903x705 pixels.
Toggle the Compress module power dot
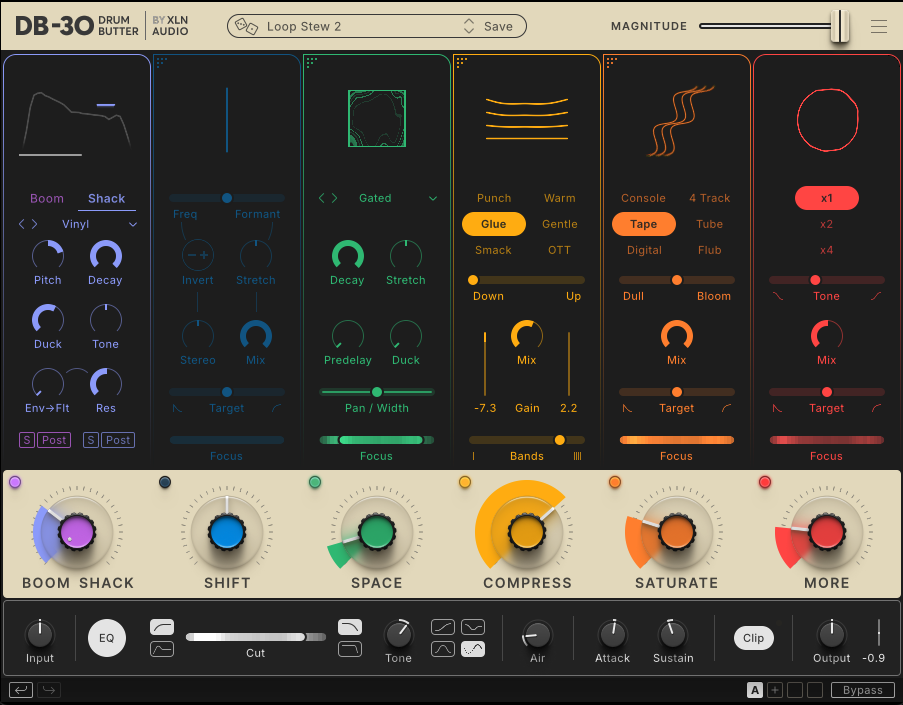click(465, 483)
